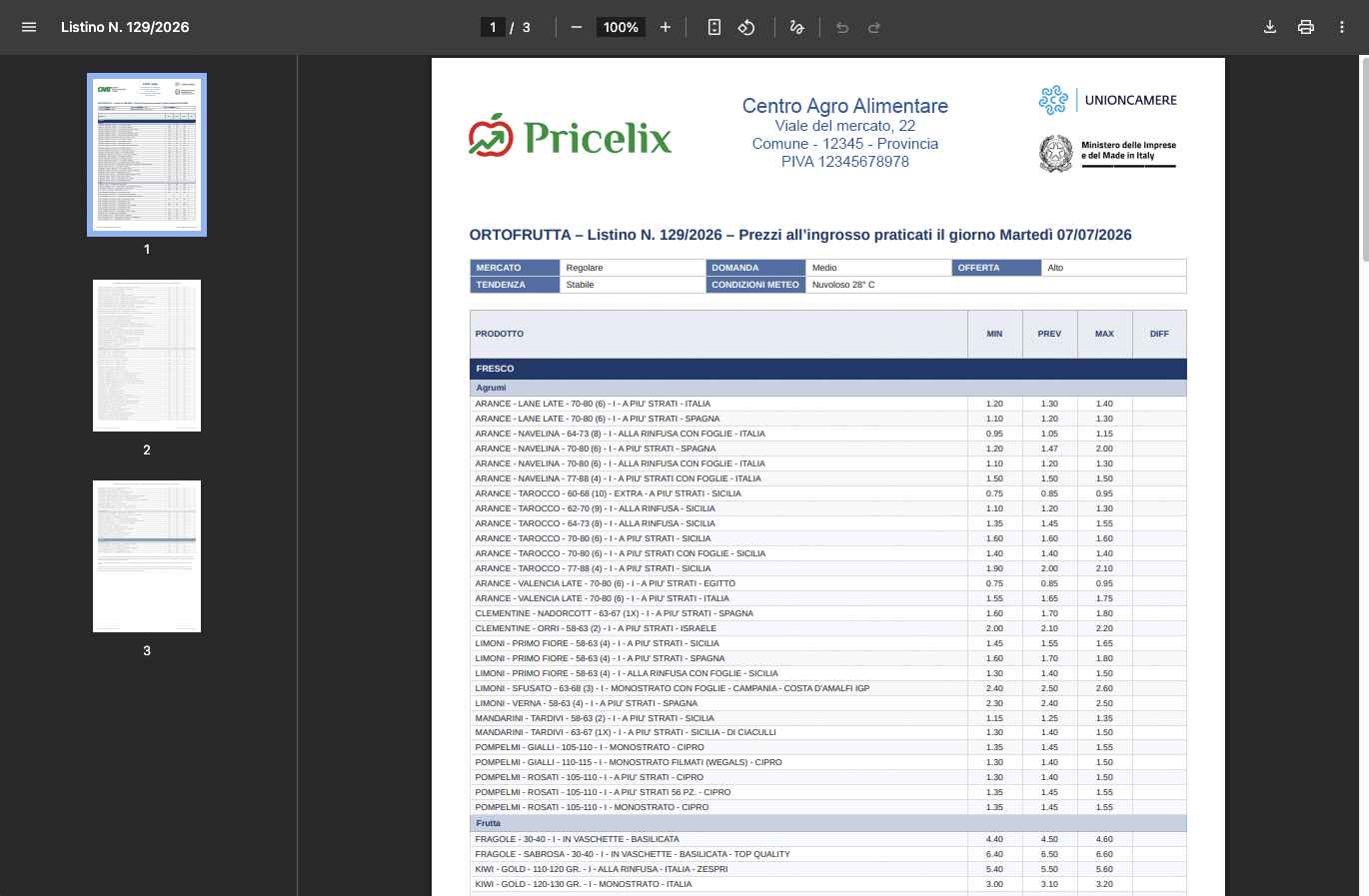Image resolution: width=1369 pixels, height=896 pixels.
Task: Click the MERCATO label cell
Action: pos(515,268)
